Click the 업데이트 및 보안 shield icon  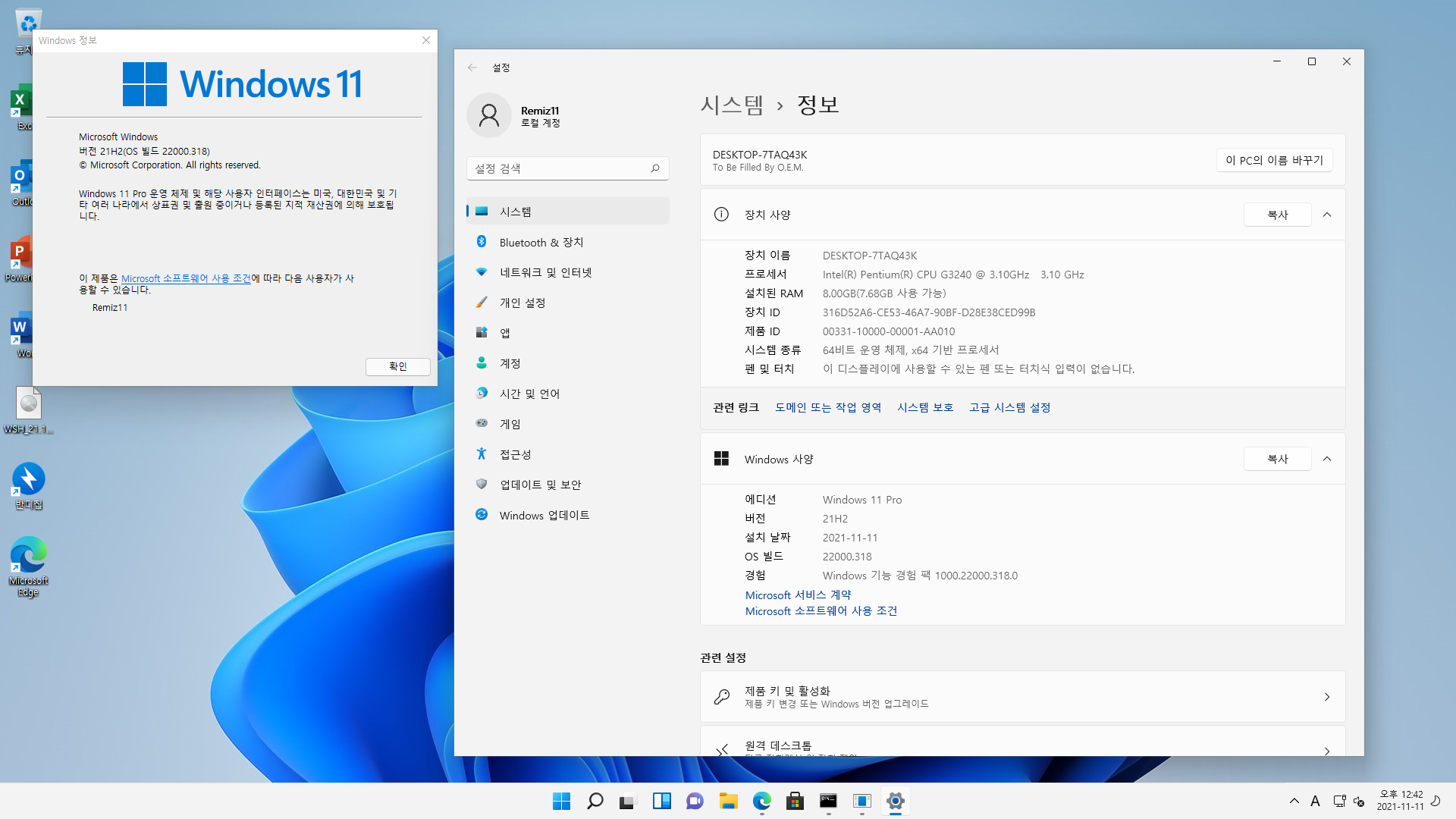tap(482, 484)
